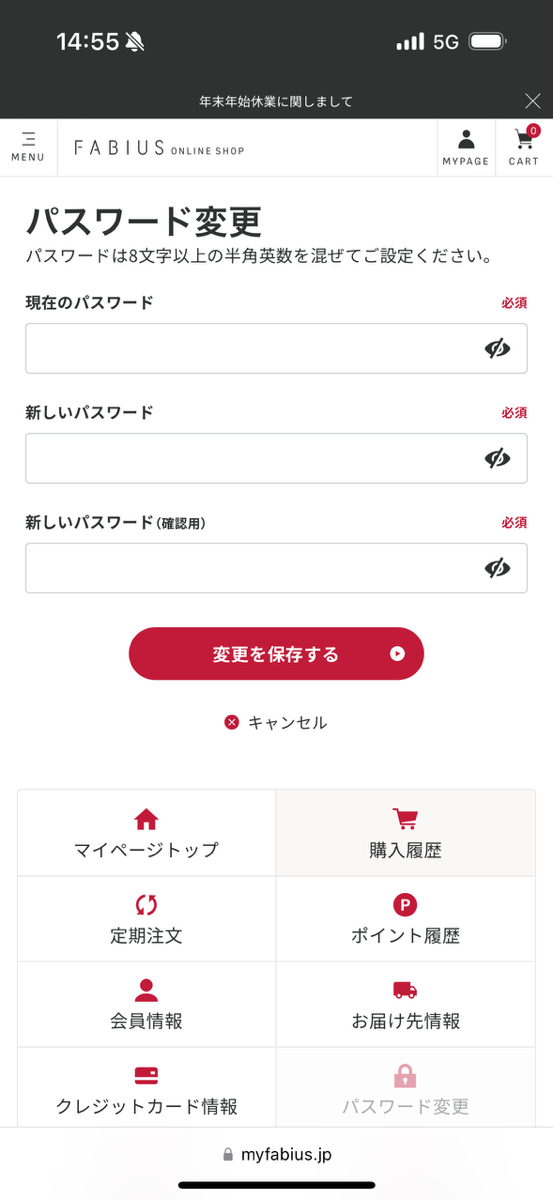Viewport: 553px width, 1200px height.
Task: Show the 現在のパスワード field text
Action: pyautogui.click(x=497, y=348)
